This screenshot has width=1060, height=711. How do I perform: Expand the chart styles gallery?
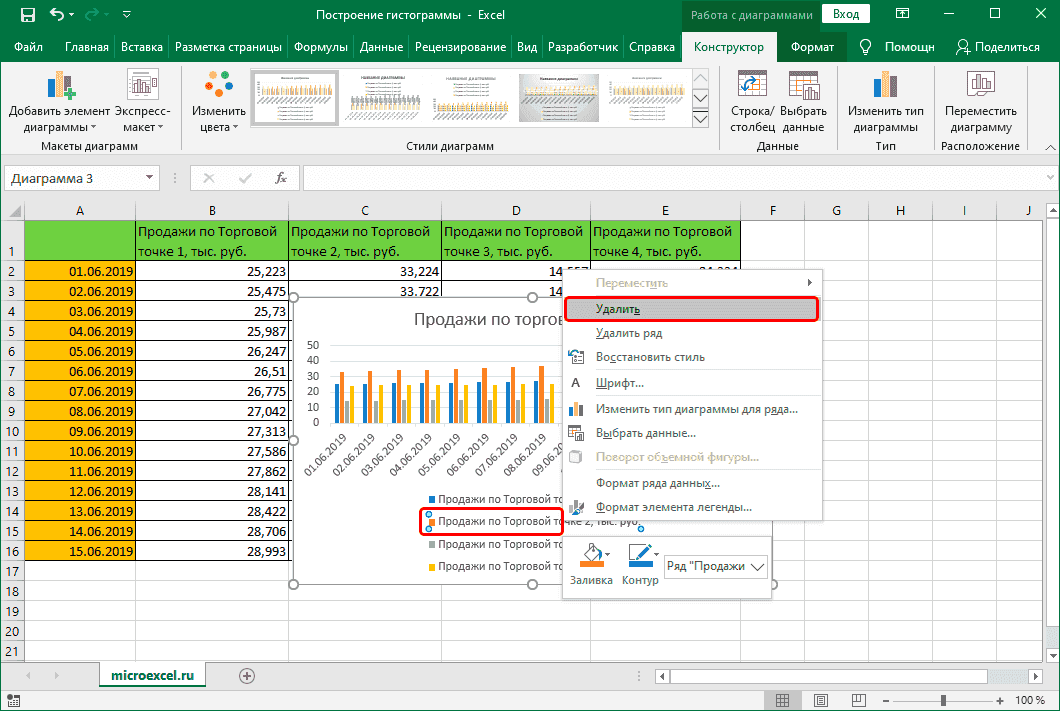tap(700, 118)
